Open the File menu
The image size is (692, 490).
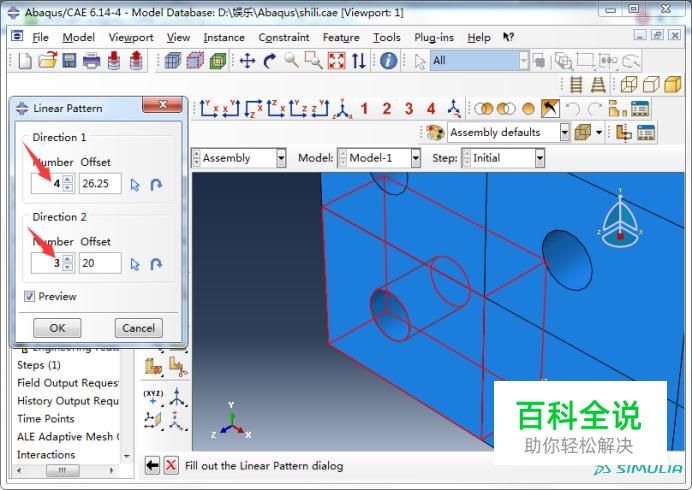(x=40, y=38)
